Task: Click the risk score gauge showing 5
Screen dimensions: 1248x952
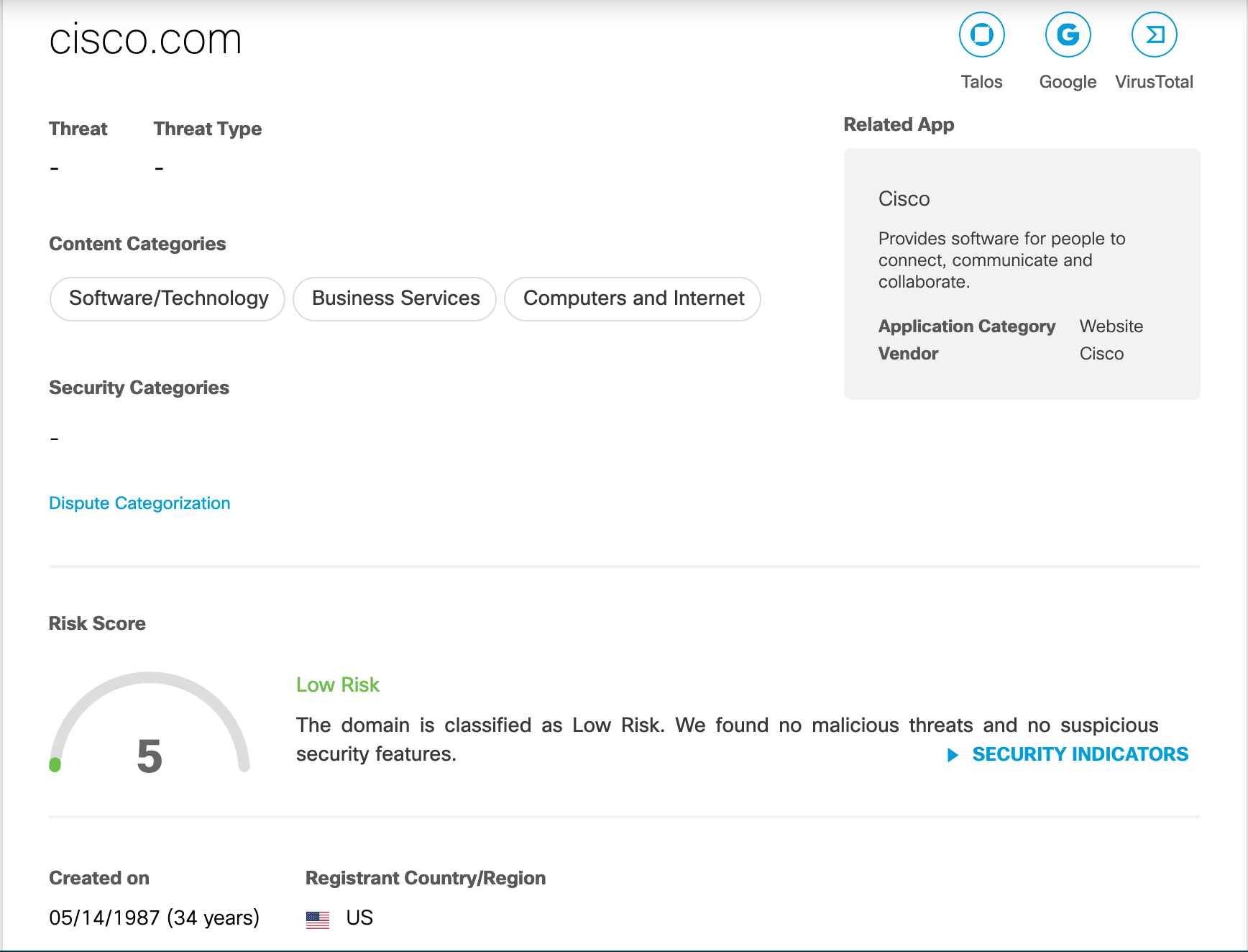Action: [150, 723]
